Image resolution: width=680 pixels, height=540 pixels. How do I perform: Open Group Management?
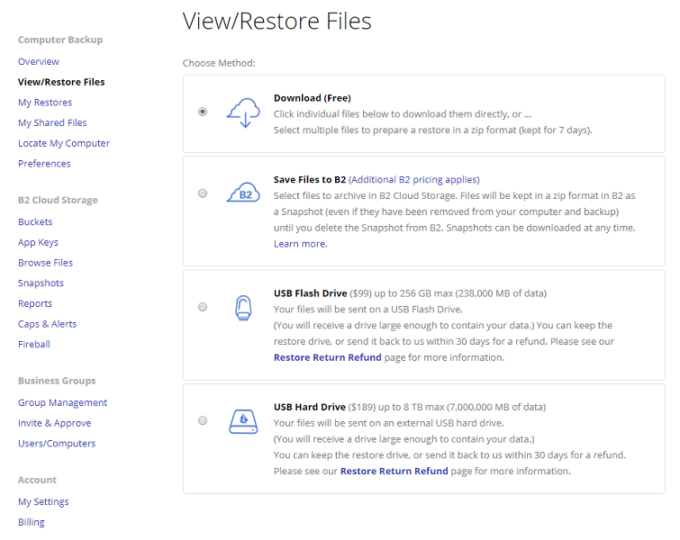pos(62,403)
